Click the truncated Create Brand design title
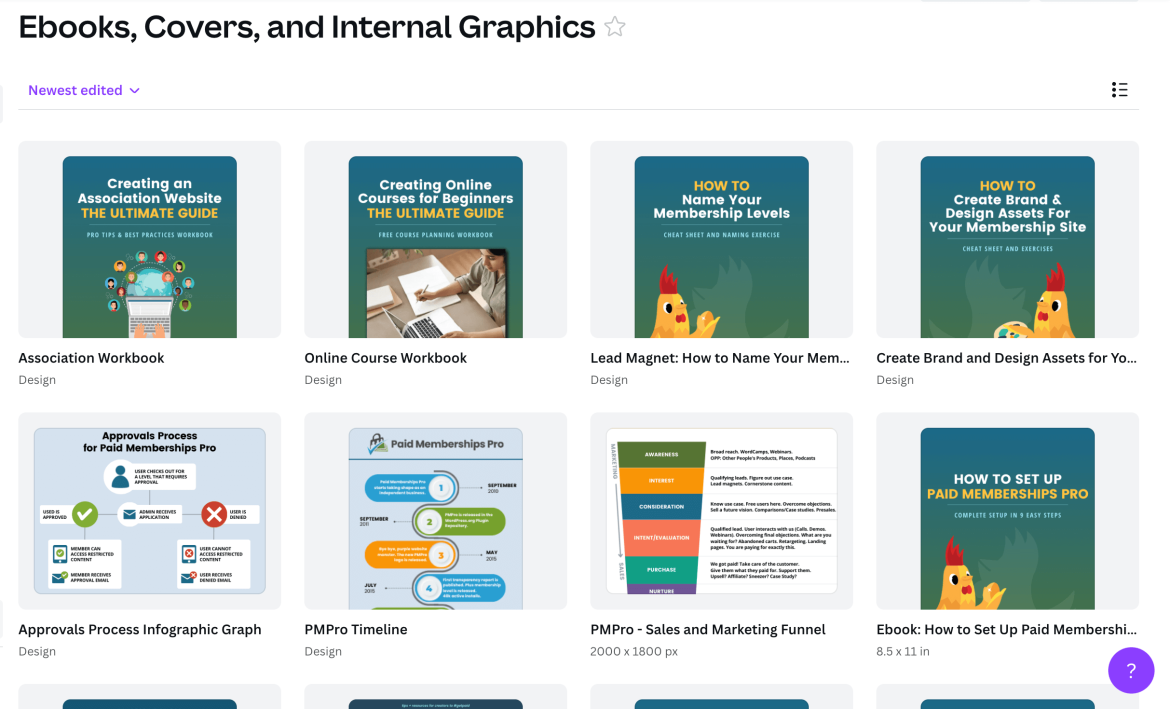The image size is (1170, 709). pyautogui.click(x=1006, y=357)
